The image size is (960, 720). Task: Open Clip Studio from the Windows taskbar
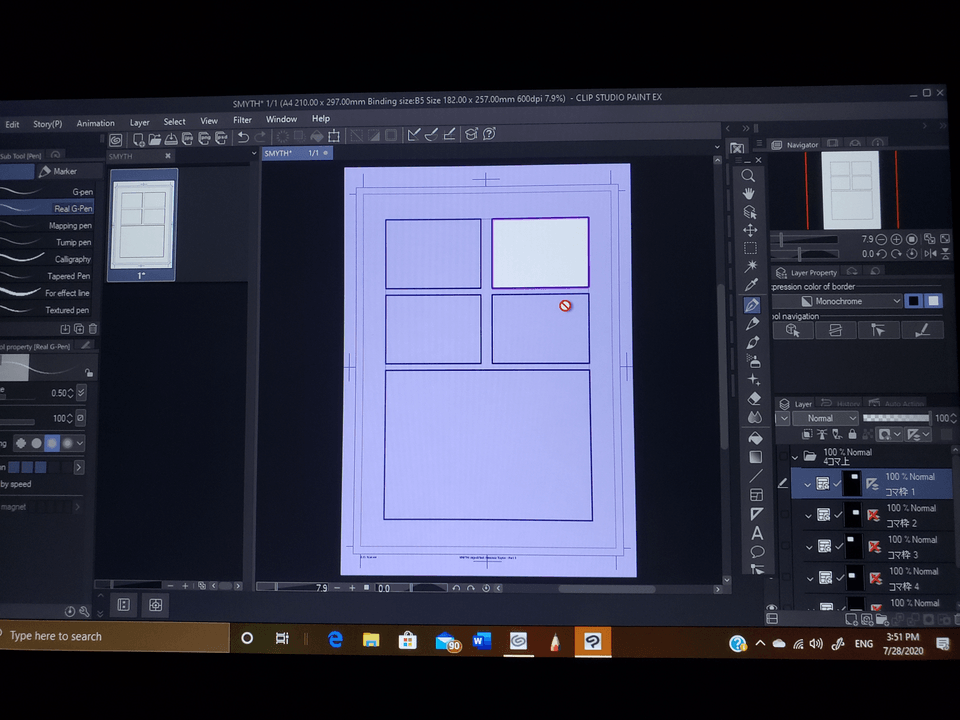[519, 641]
